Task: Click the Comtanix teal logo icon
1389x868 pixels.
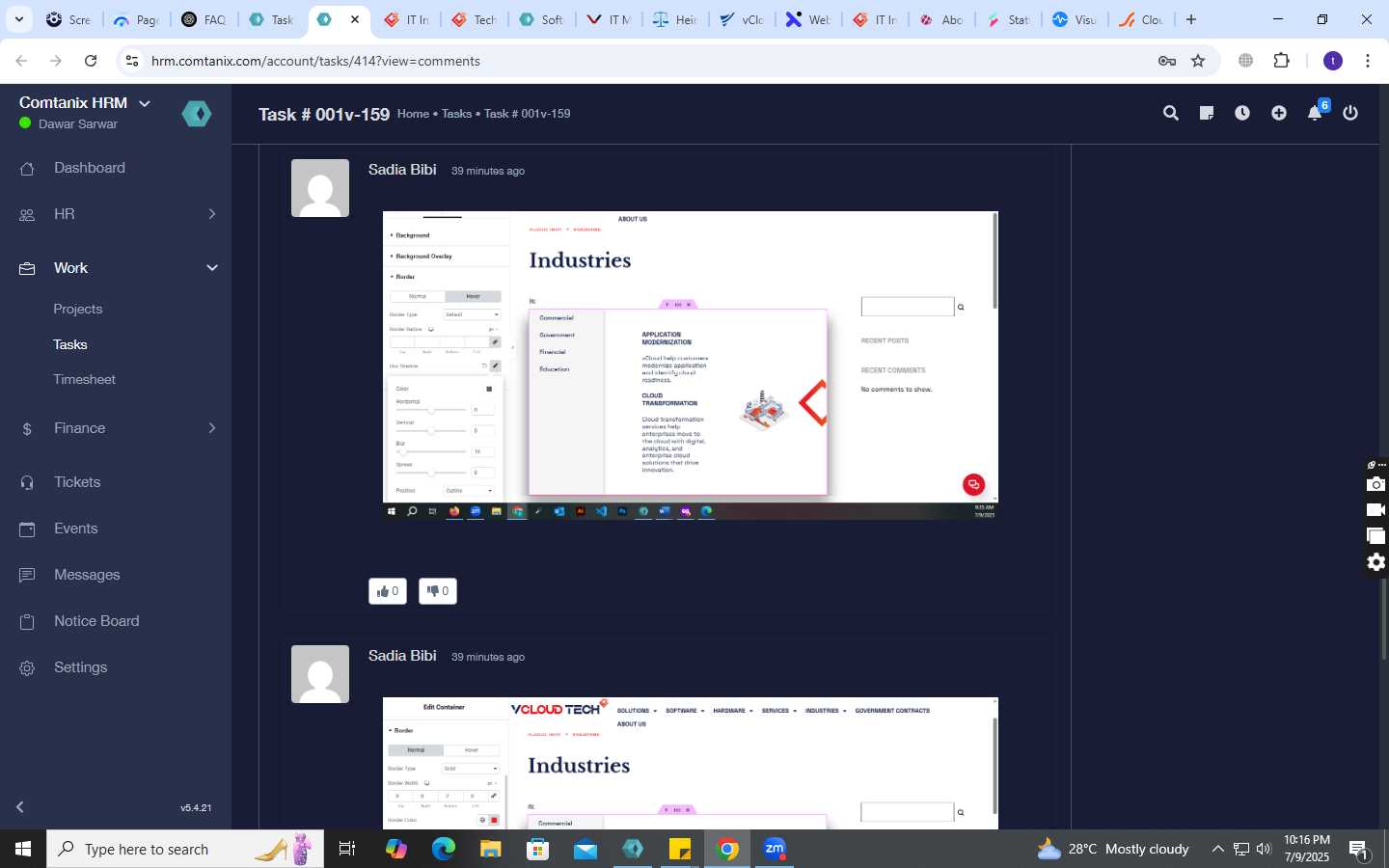Action: pyautogui.click(x=197, y=114)
